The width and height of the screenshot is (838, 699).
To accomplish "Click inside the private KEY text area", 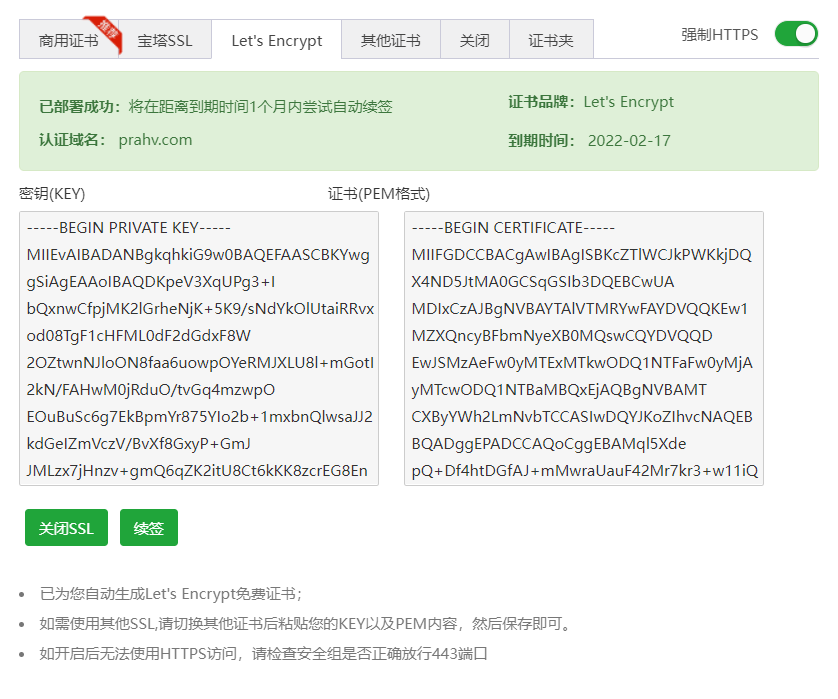I will tap(199, 348).
